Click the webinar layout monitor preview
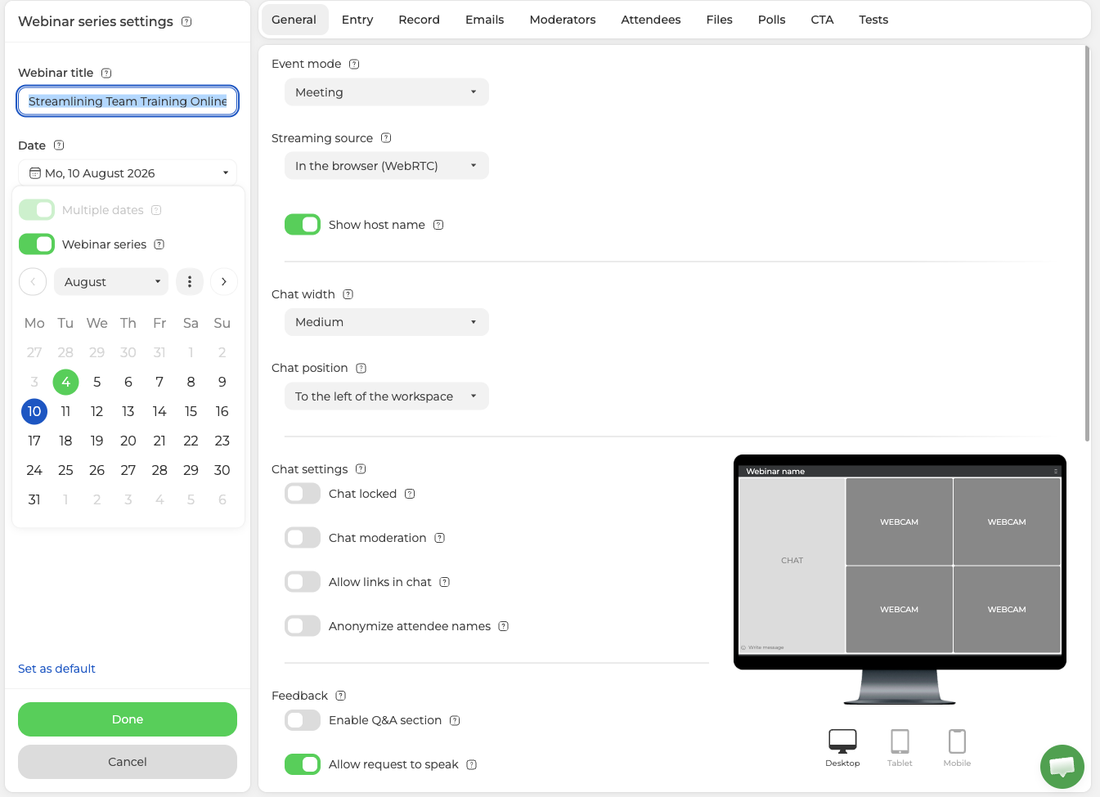The width and height of the screenshot is (1100, 797). pos(900,579)
